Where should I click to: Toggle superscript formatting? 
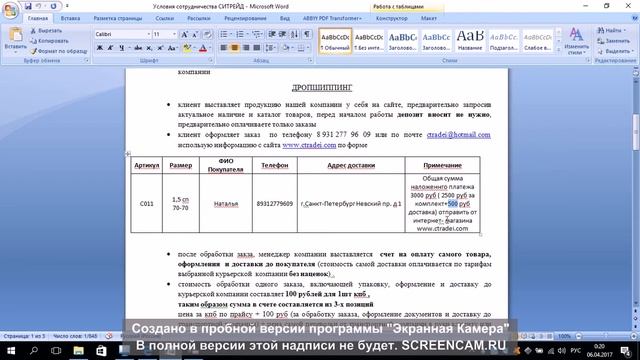[160, 48]
